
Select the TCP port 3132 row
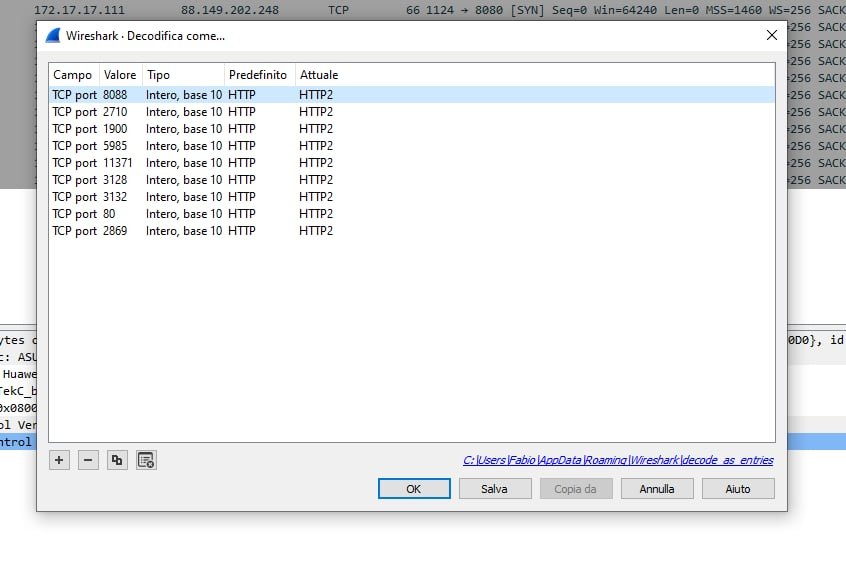[412, 197]
